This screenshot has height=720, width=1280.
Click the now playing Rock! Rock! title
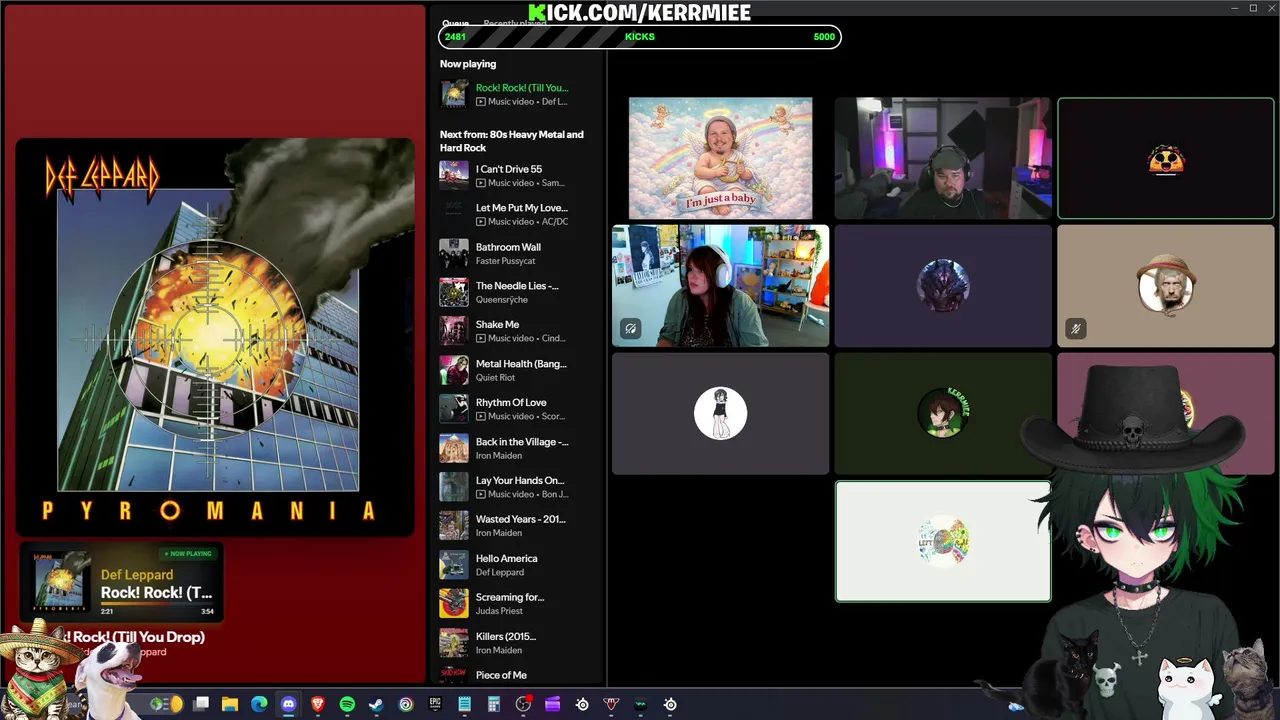pos(522,88)
